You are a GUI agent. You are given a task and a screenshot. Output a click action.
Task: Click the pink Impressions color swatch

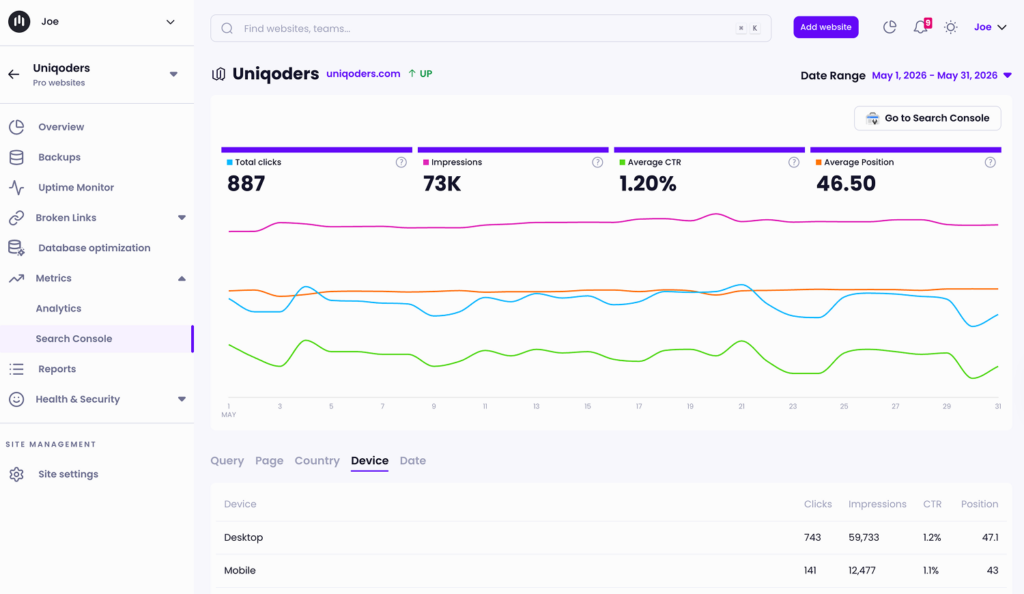pos(426,163)
